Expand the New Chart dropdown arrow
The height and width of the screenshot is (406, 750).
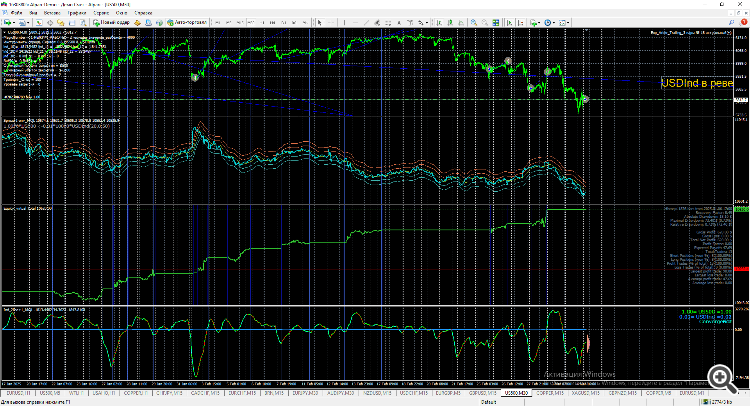click(14, 22)
